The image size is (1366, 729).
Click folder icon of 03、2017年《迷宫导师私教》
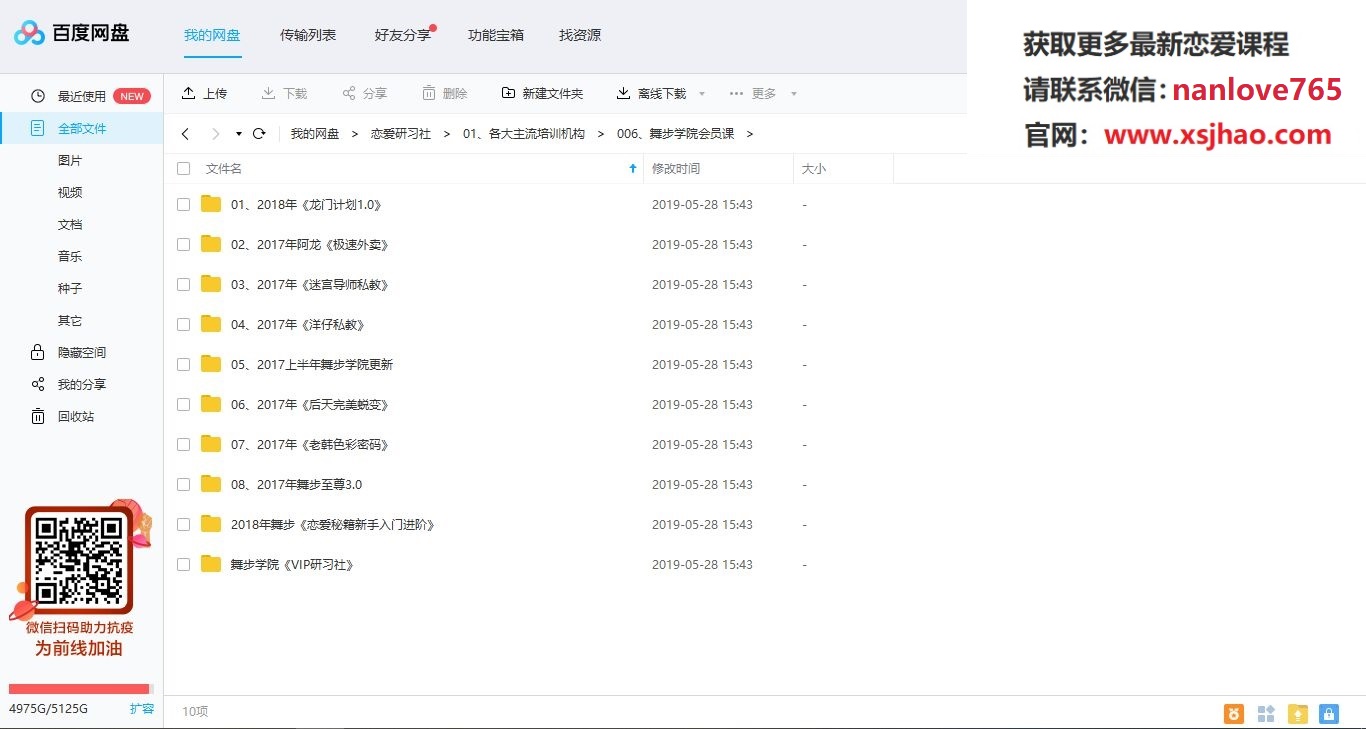(x=211, y=284)
